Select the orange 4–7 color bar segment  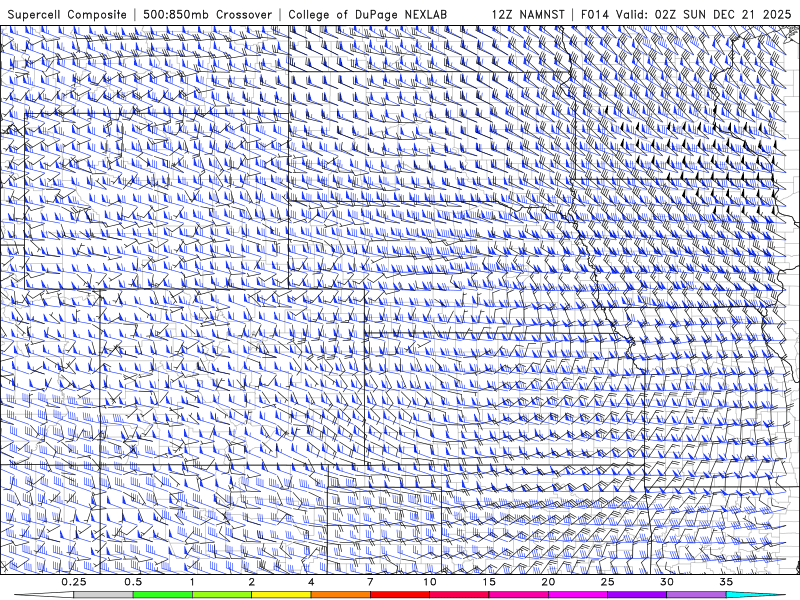[x=340, y=595]
